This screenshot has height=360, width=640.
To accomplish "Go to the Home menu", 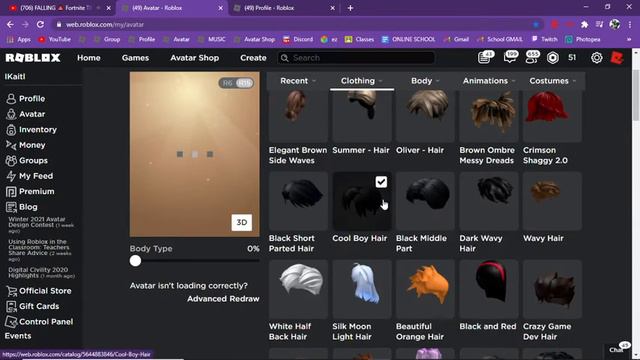I will click(x=89, y=58).
